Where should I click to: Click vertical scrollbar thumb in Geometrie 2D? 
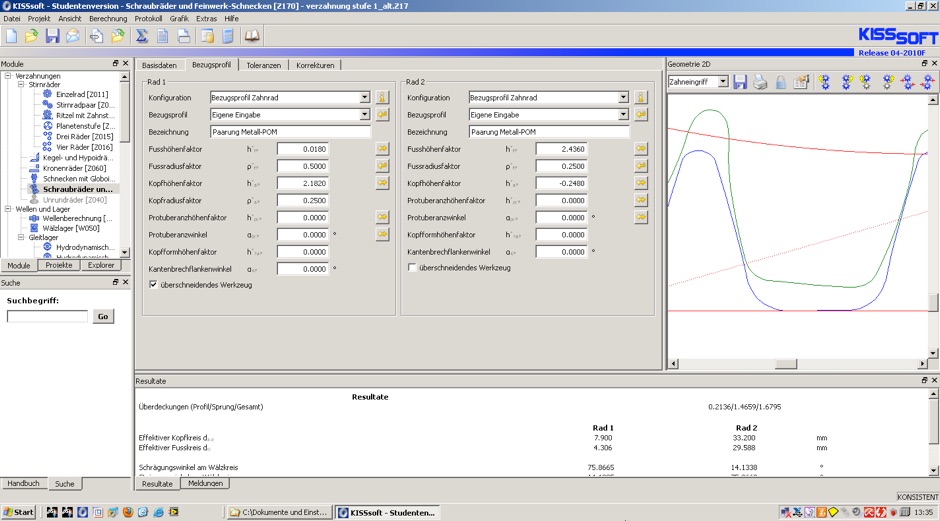point(933,303)
